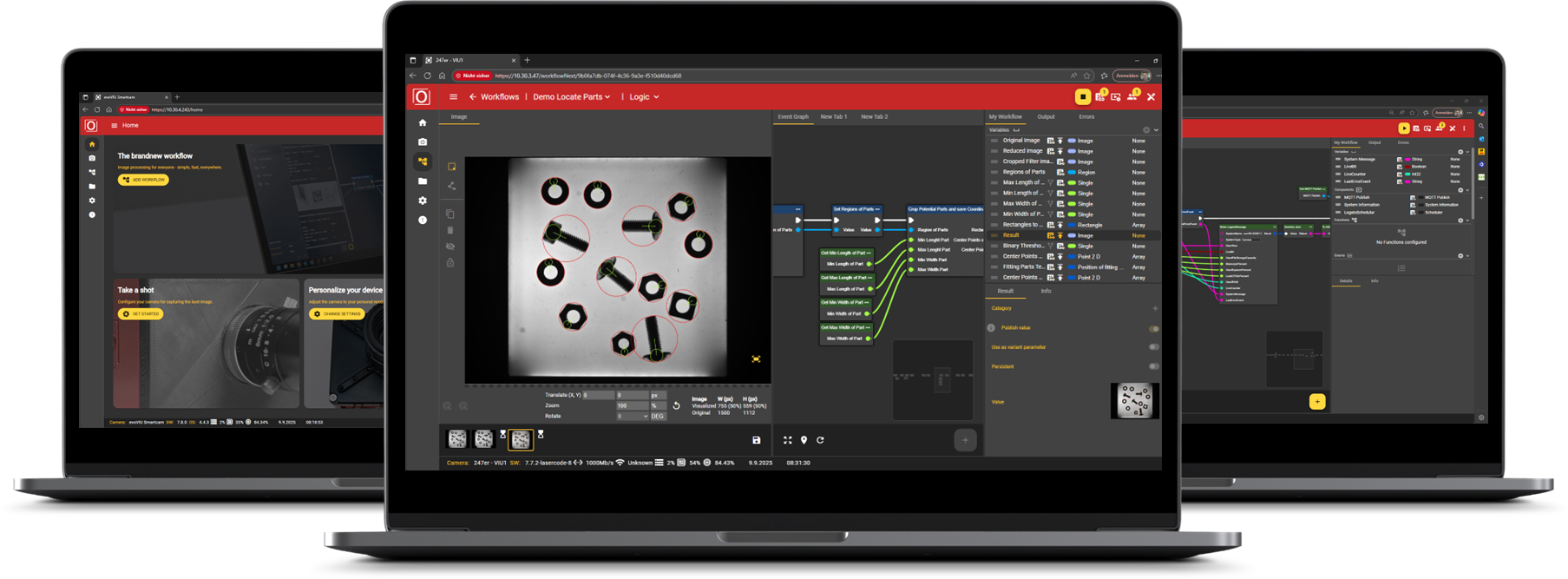Screen dimensions: 1568x579
Task: Click the camera icon in center app sidebar
Action: click(x=423, y=141)
